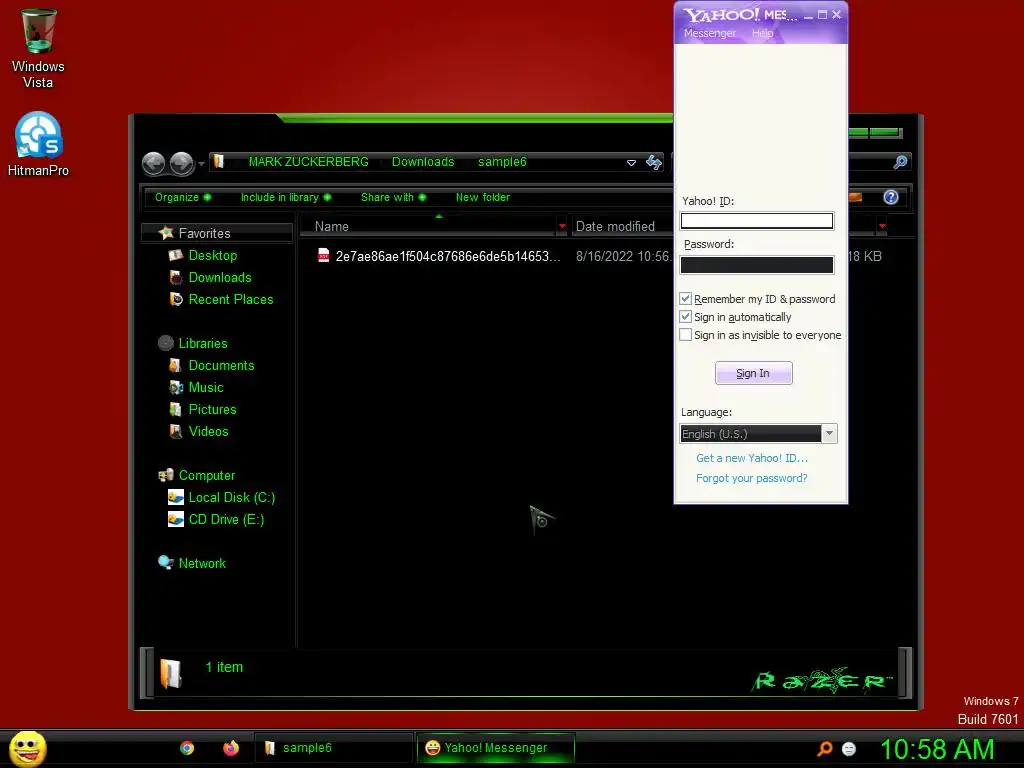Switch to the sample6 taskbar window
This screenshot has width=1024, height=768.
click(x=333, y=748)
